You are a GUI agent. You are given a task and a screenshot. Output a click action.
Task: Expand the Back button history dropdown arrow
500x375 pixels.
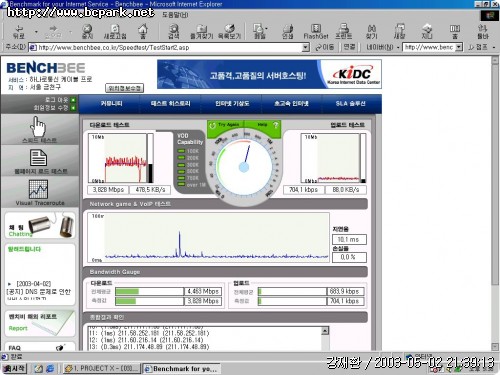pyautogui.click(x=36, y=32)
